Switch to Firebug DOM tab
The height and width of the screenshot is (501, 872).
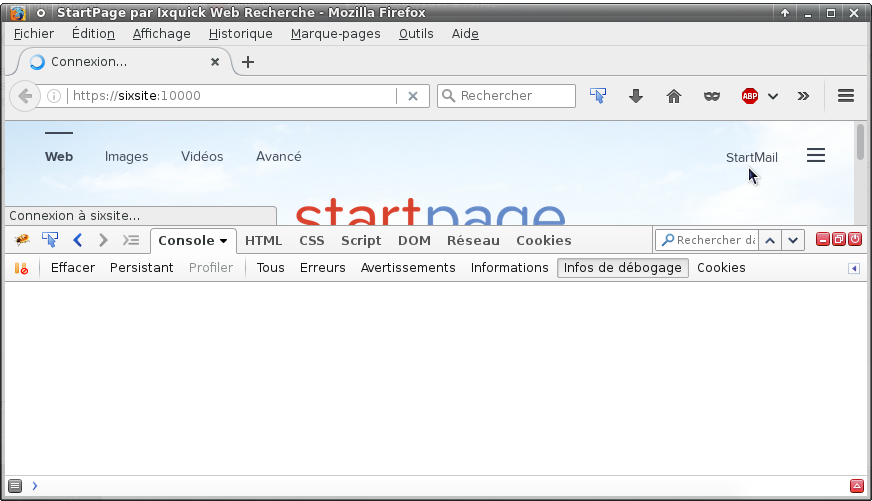414,240
